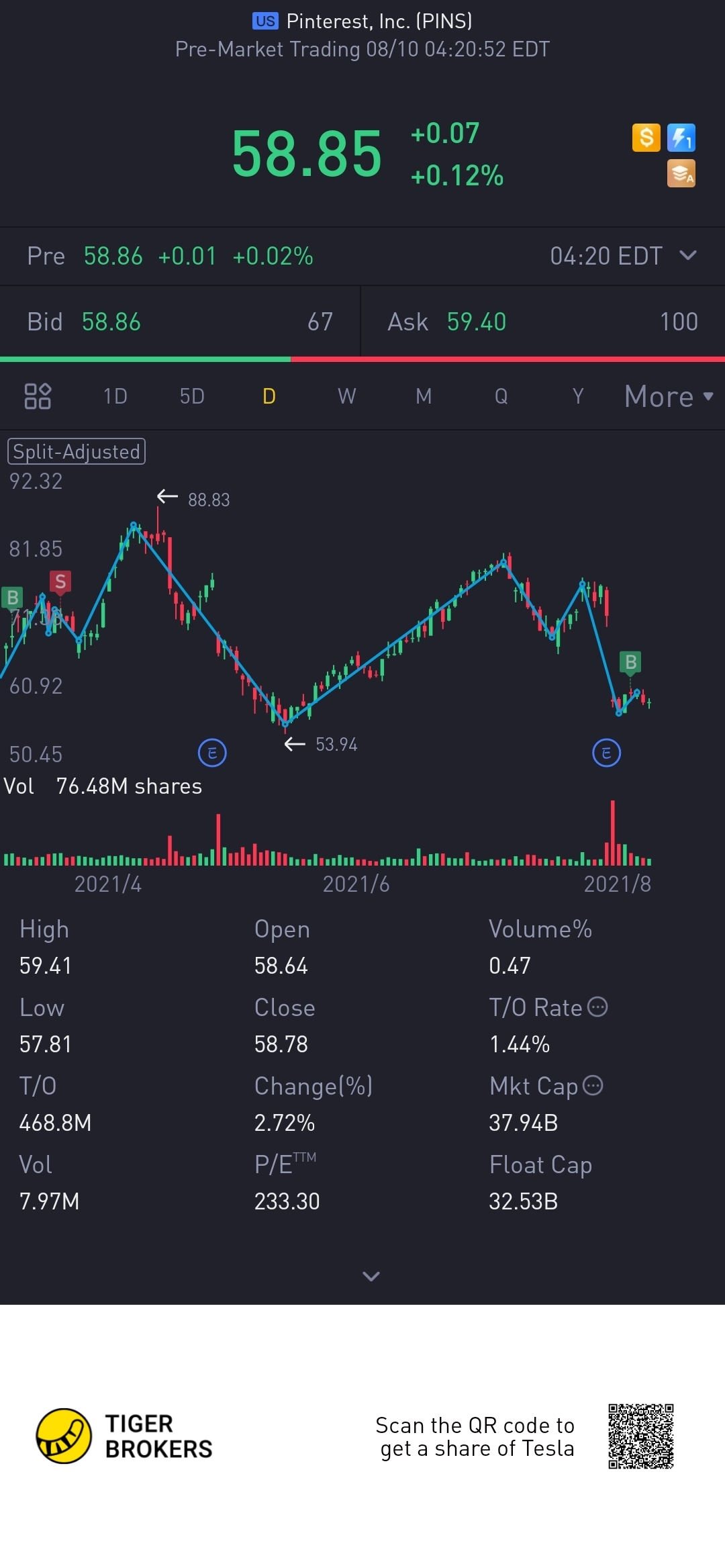Viewport: 725px width, 1568px height.
Task: Expand more stock details chevron
Action: [371, 1276]
